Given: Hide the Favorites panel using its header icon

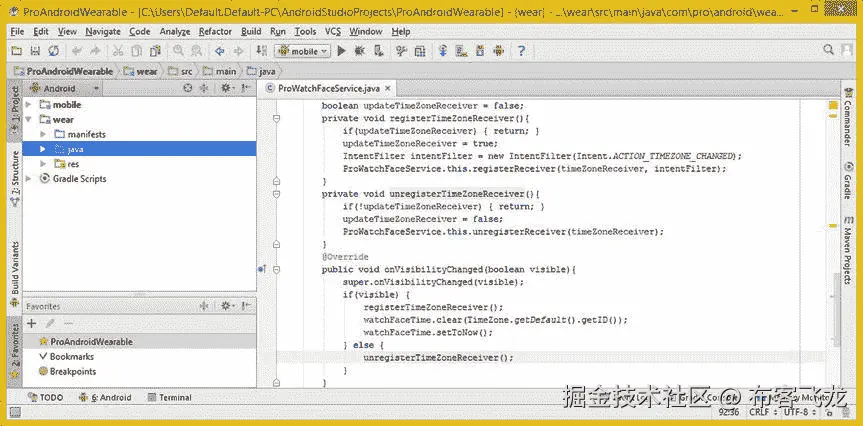Looking at the screenshot, I should [x=247, y=306].
